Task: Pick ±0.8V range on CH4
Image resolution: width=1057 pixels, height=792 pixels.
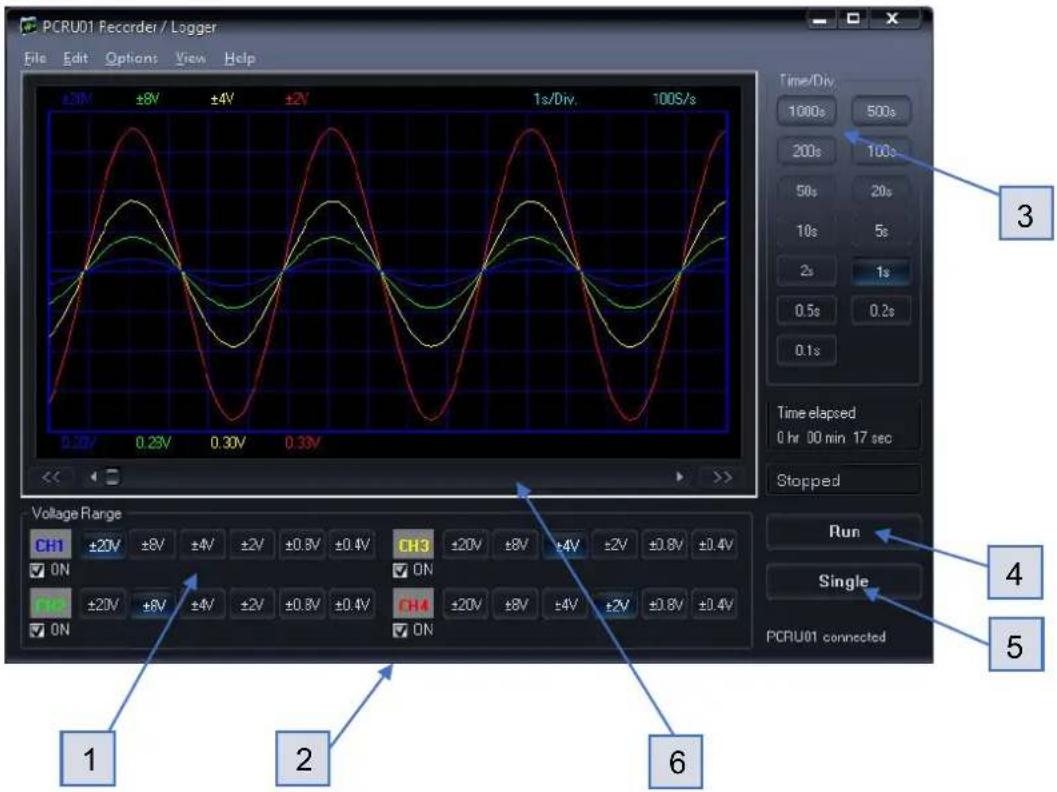Action: coord(665,605)
